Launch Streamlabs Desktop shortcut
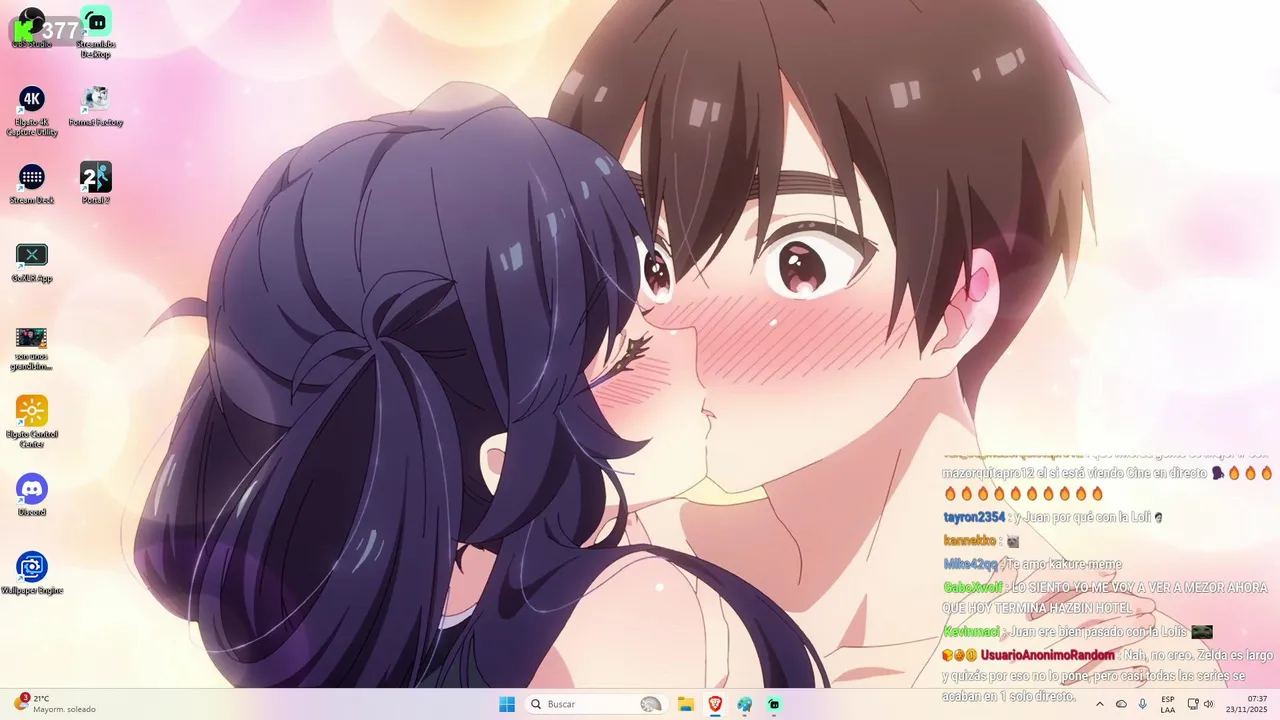The image size is (1280, 720). click(96, 30)
